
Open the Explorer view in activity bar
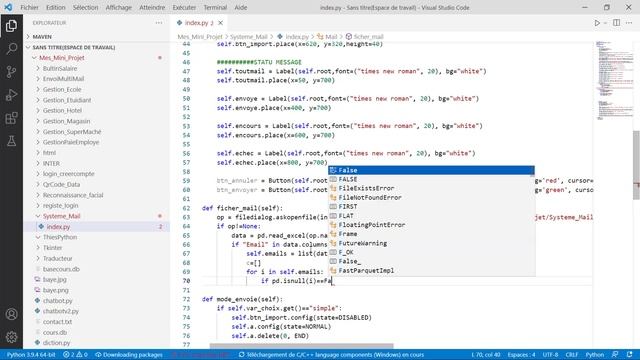tap(11, 26)
